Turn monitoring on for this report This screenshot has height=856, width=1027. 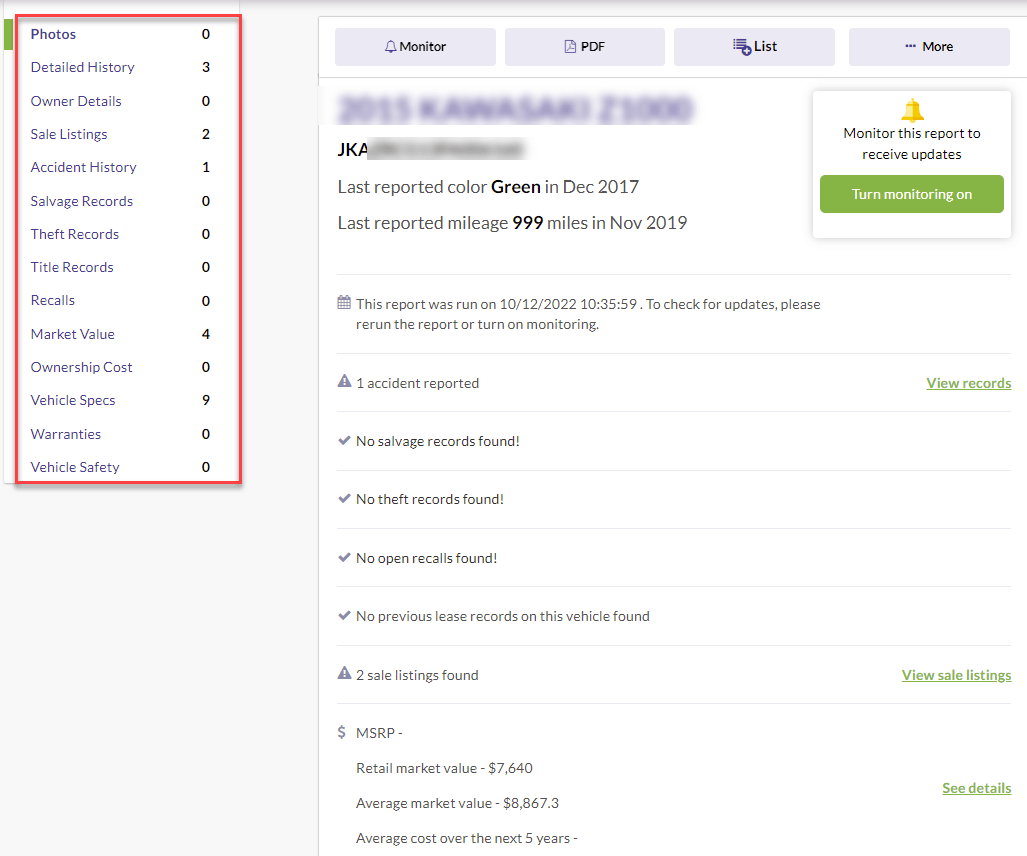[912, 194]
